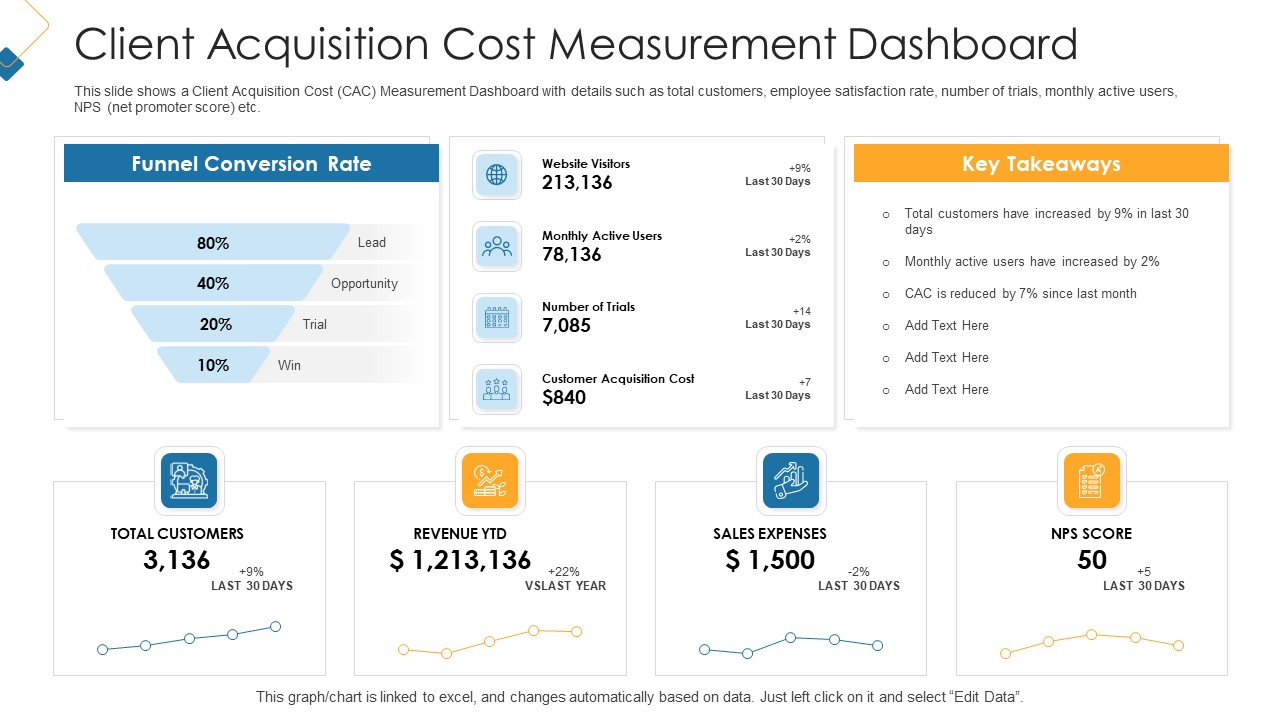The height and width of the screenshot is (720, 1280).
Task: Click the NPS Score clipboard icon
Action: tap(1092, 481)
